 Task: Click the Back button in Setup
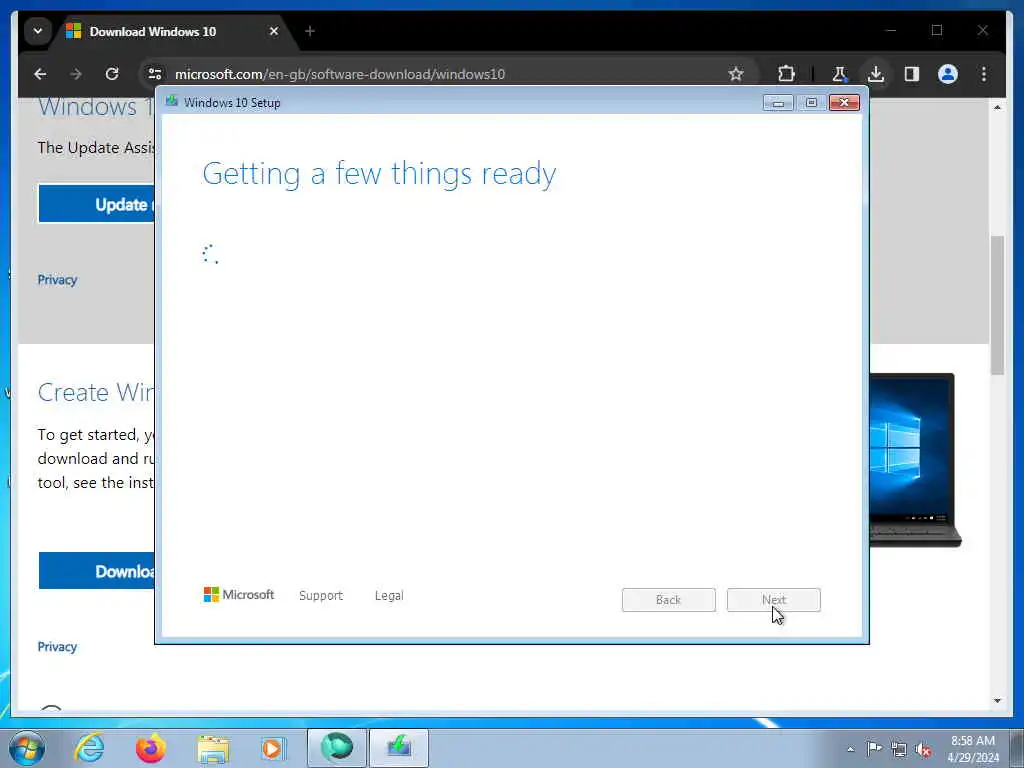(669, 600)
